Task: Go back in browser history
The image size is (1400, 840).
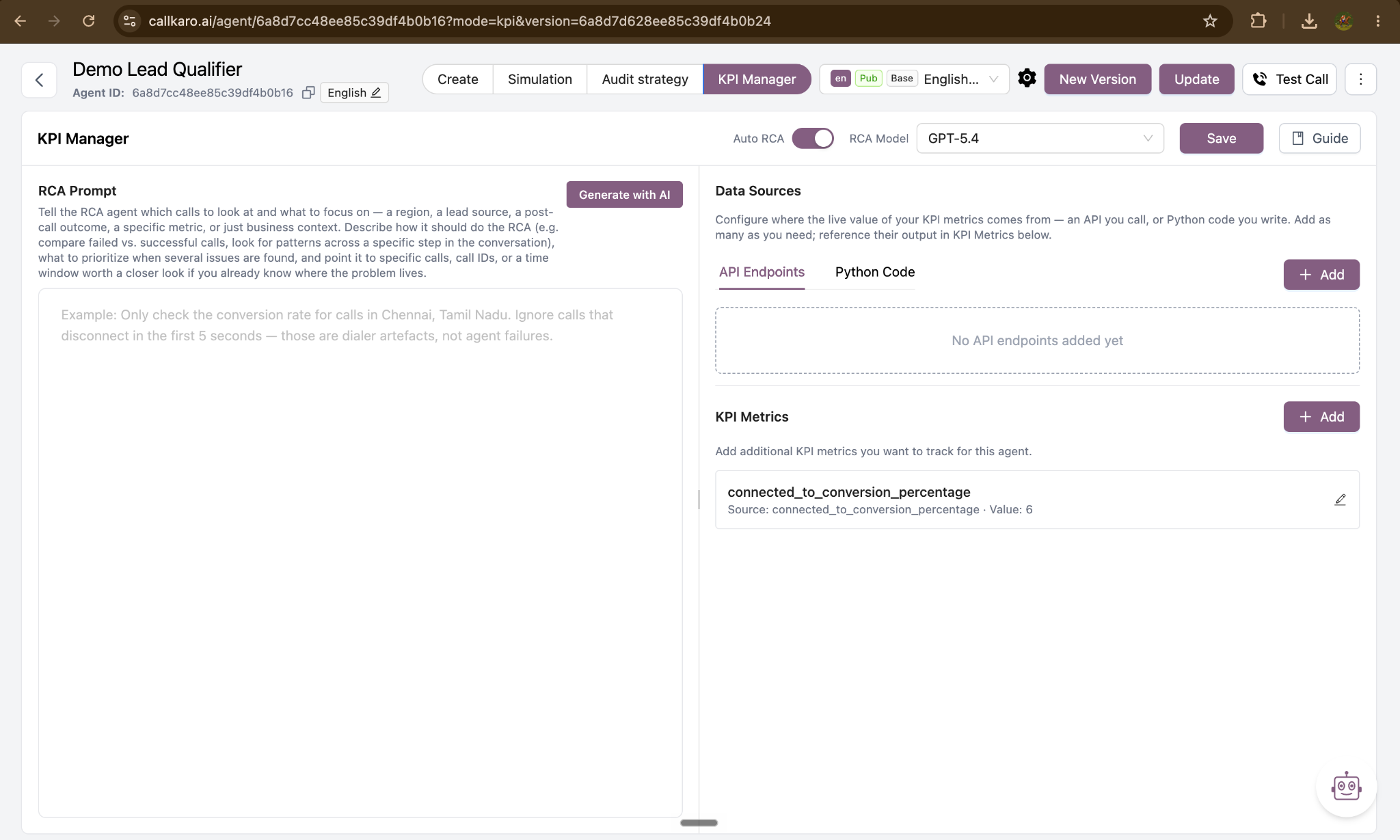Action: pyautogui.click(x=21, y=21)
